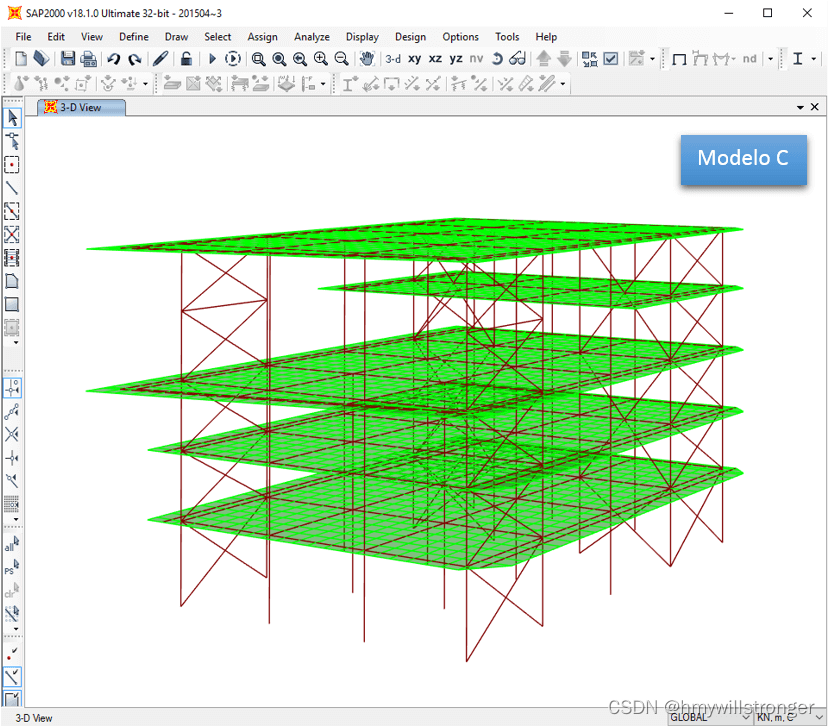
Task: Select the 3-D View tab
Action: point(80,105)
